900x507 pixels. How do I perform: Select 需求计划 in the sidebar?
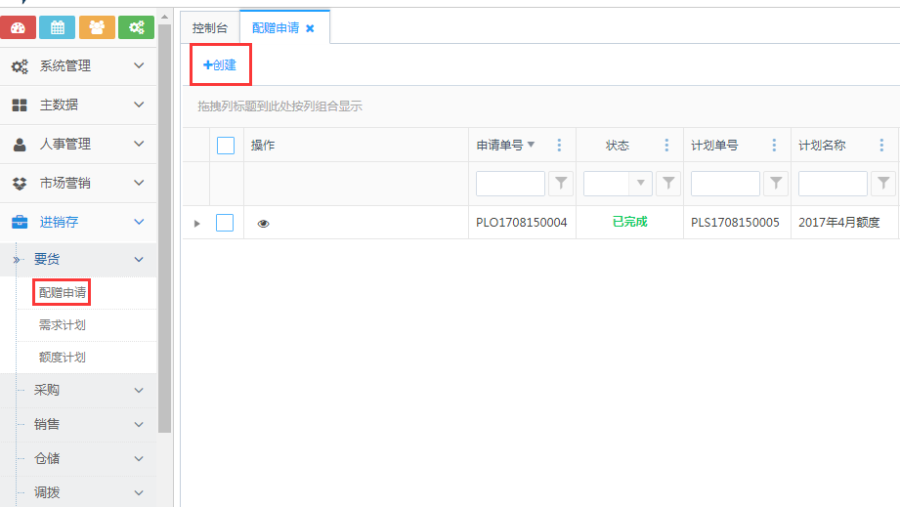(x=62, y=325)
